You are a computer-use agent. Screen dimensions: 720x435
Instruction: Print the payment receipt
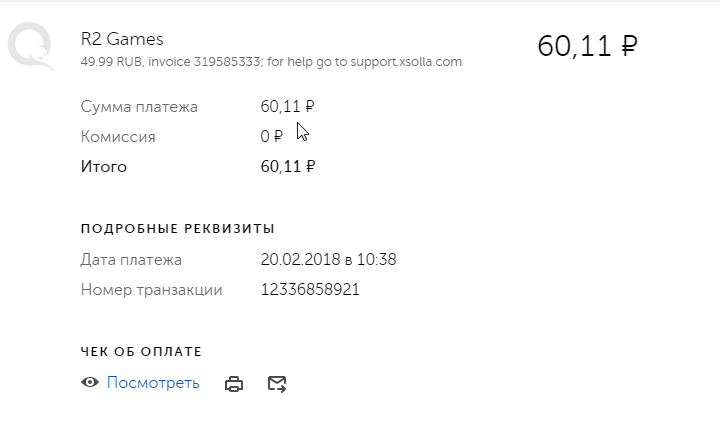234,383
